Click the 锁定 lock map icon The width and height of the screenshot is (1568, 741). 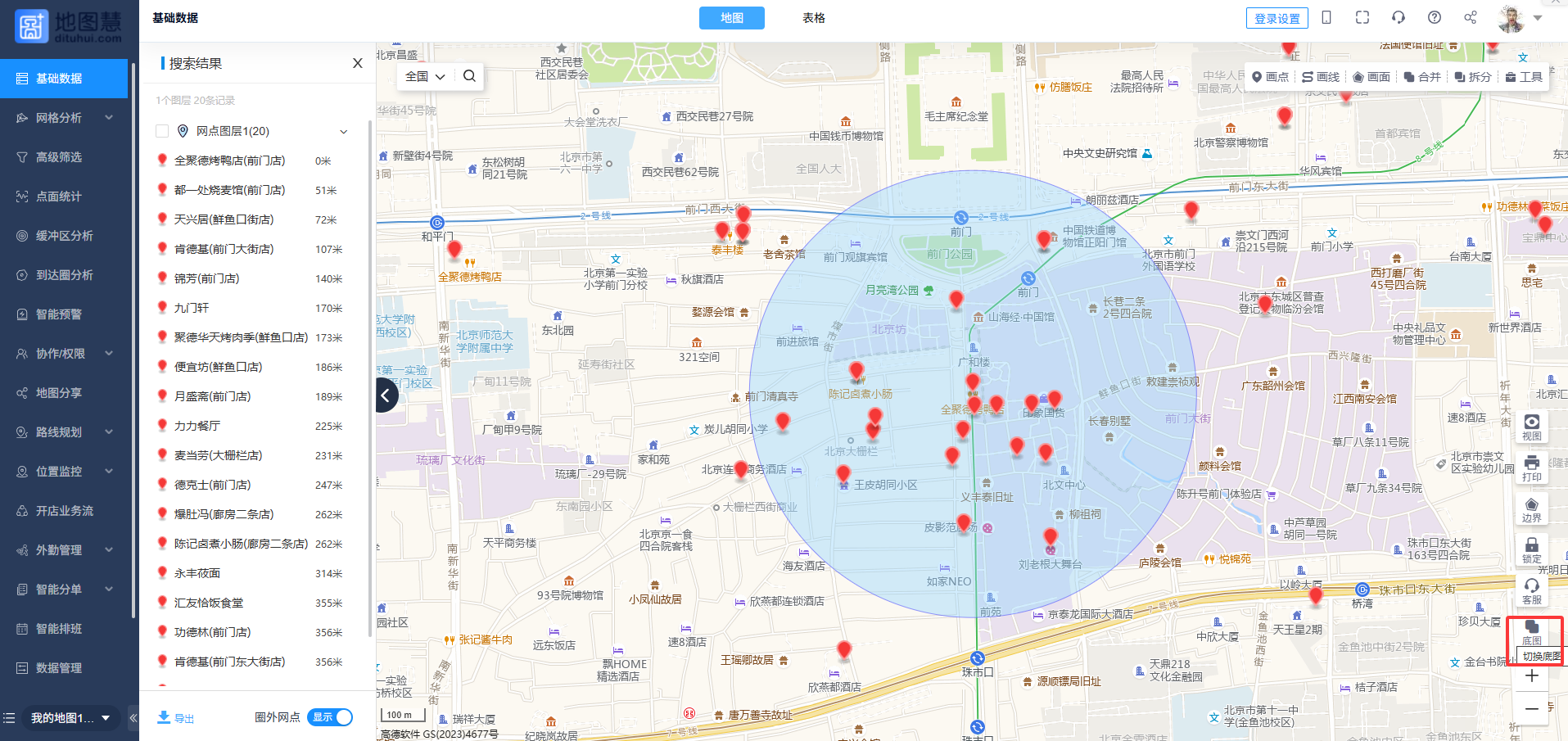(1531, 550)
